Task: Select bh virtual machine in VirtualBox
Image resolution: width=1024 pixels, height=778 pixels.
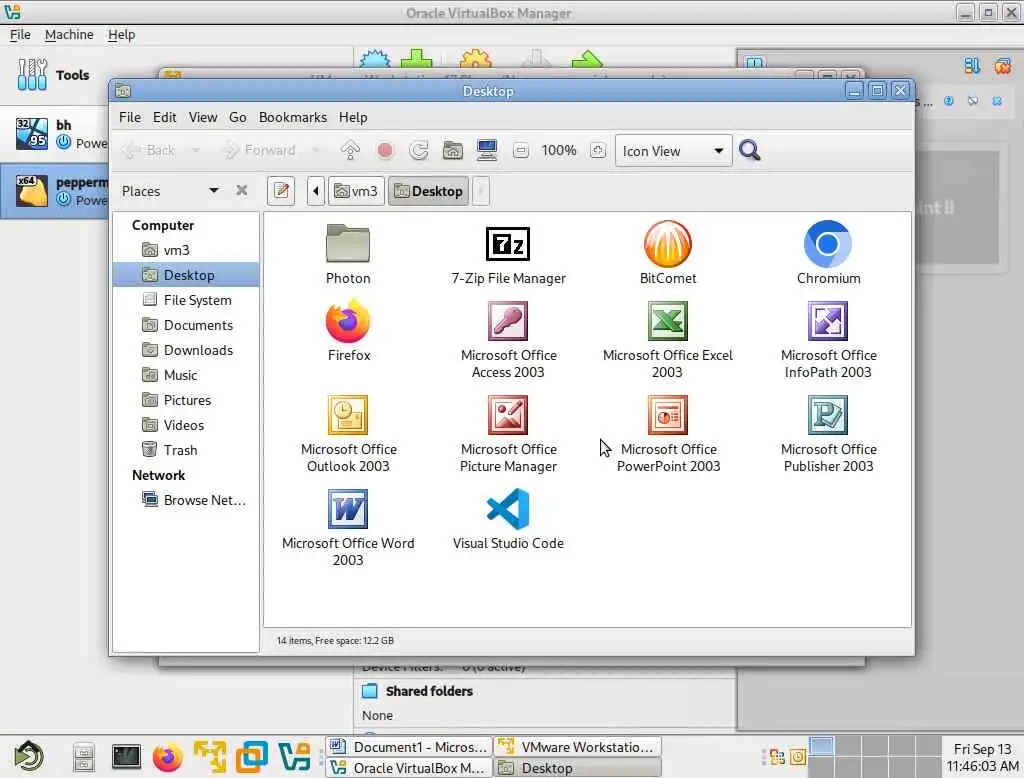Action: tap(56, 133)
